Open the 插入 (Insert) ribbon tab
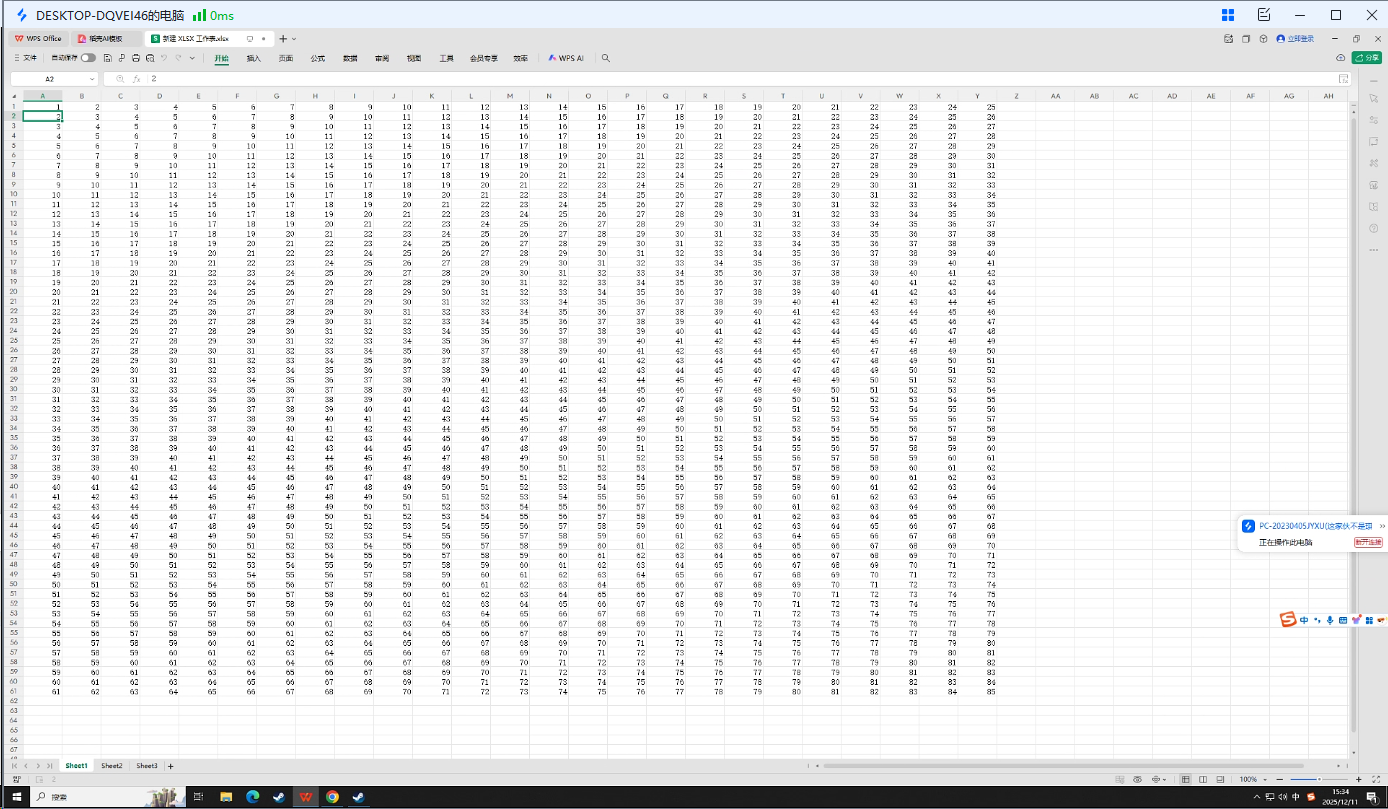This screenshot has height=809, width=1388. coord(254,58)
